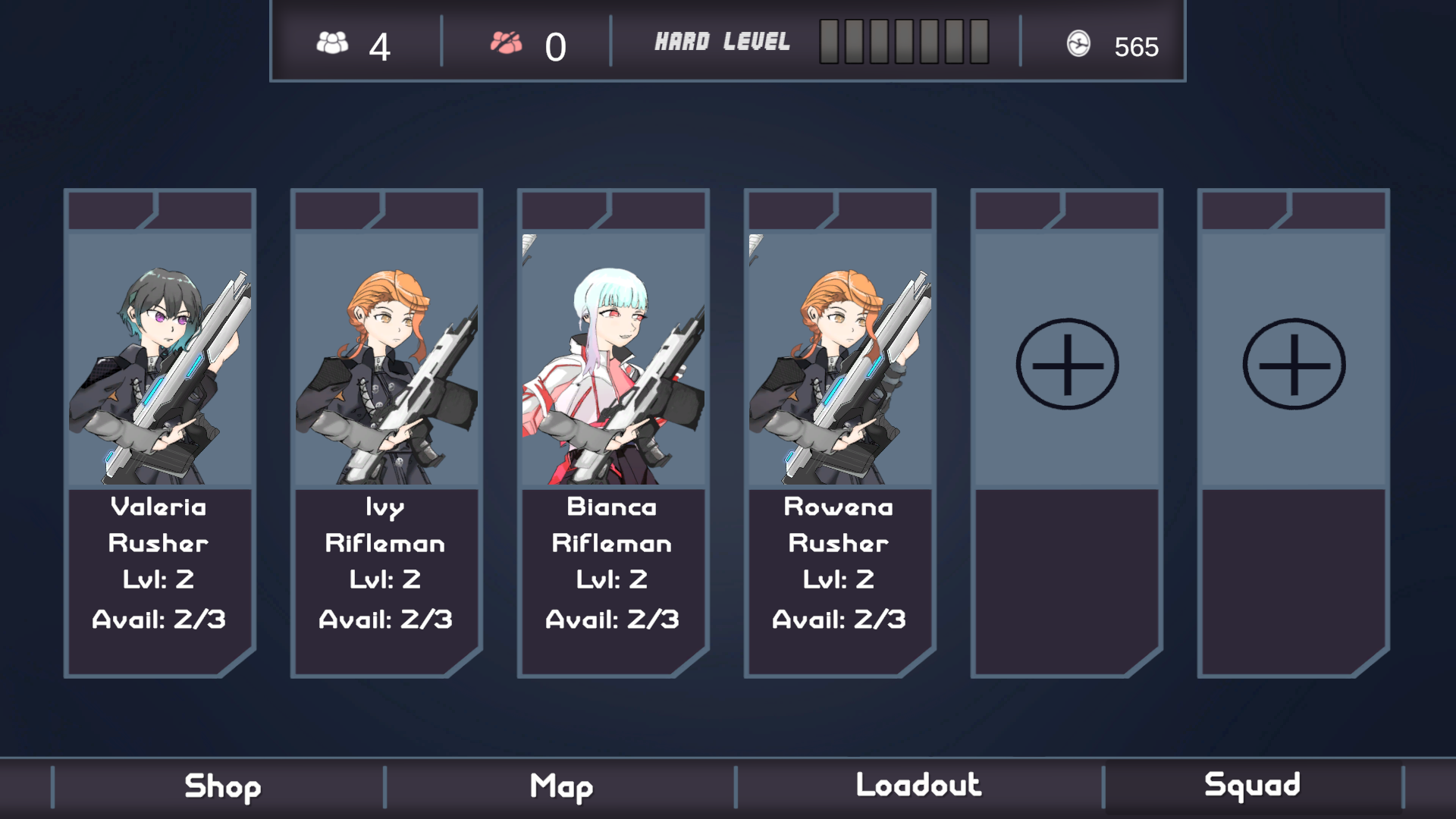Viewport: 1456px width, 819px height.
Task: Click the 565 currency amount
Action: pos(1136,47)
